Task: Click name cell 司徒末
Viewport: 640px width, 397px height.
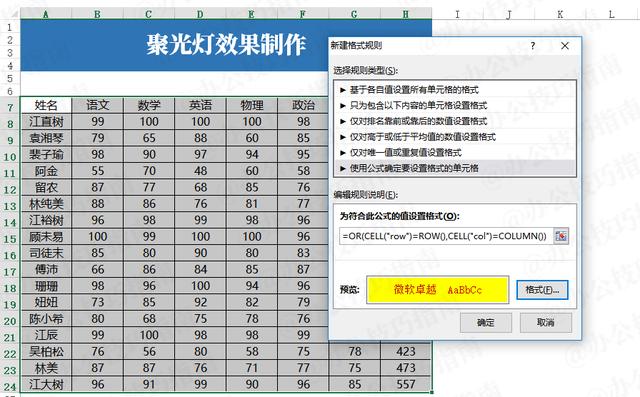Action: 46,253
